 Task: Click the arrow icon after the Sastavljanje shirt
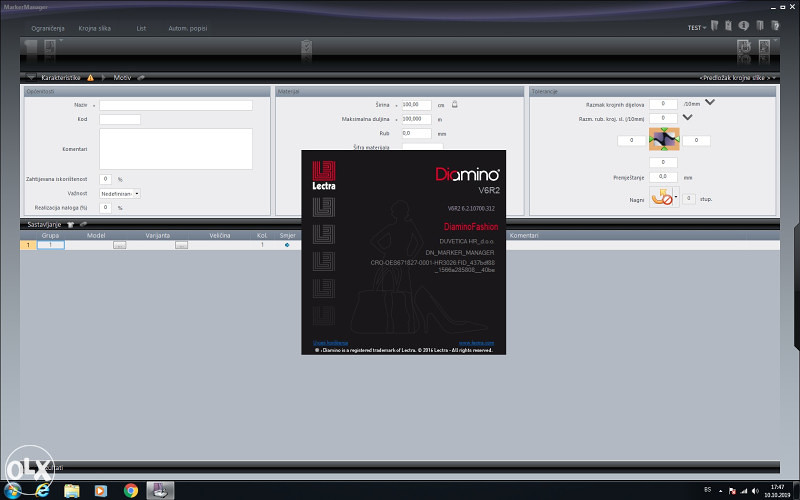[x=83, y=224]
